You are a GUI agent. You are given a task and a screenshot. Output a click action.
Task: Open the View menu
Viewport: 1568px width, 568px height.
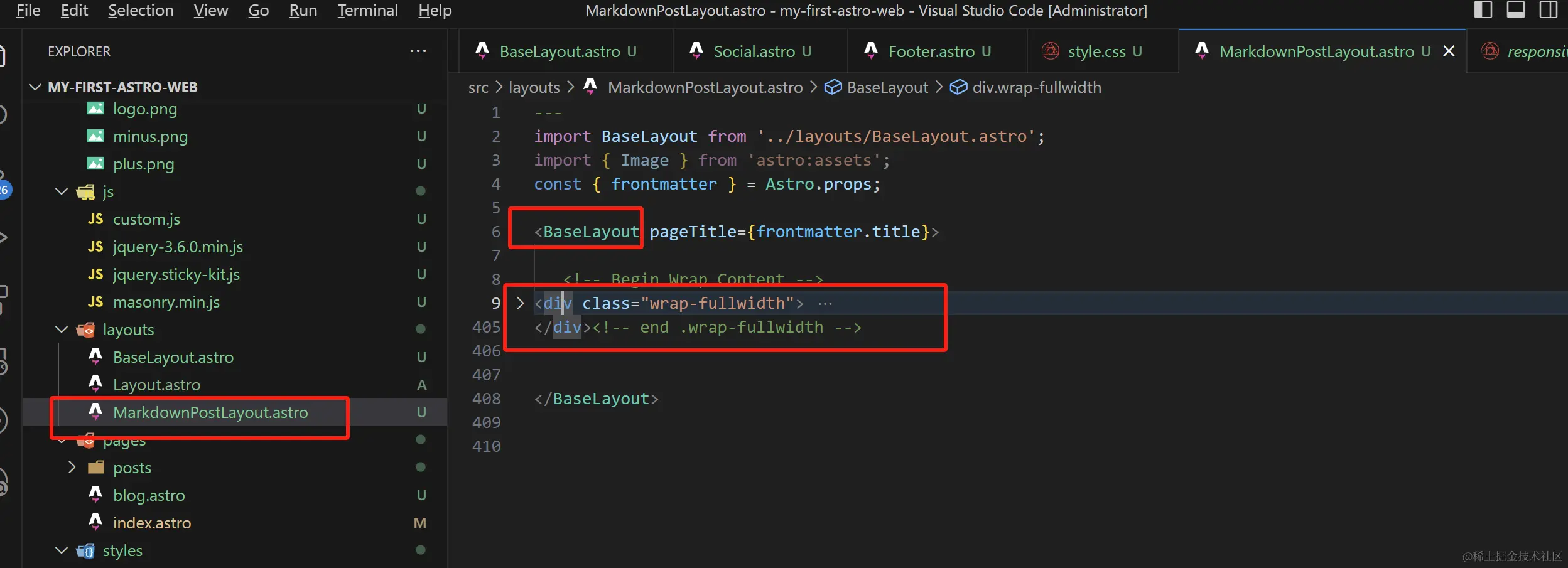(210, 11)
